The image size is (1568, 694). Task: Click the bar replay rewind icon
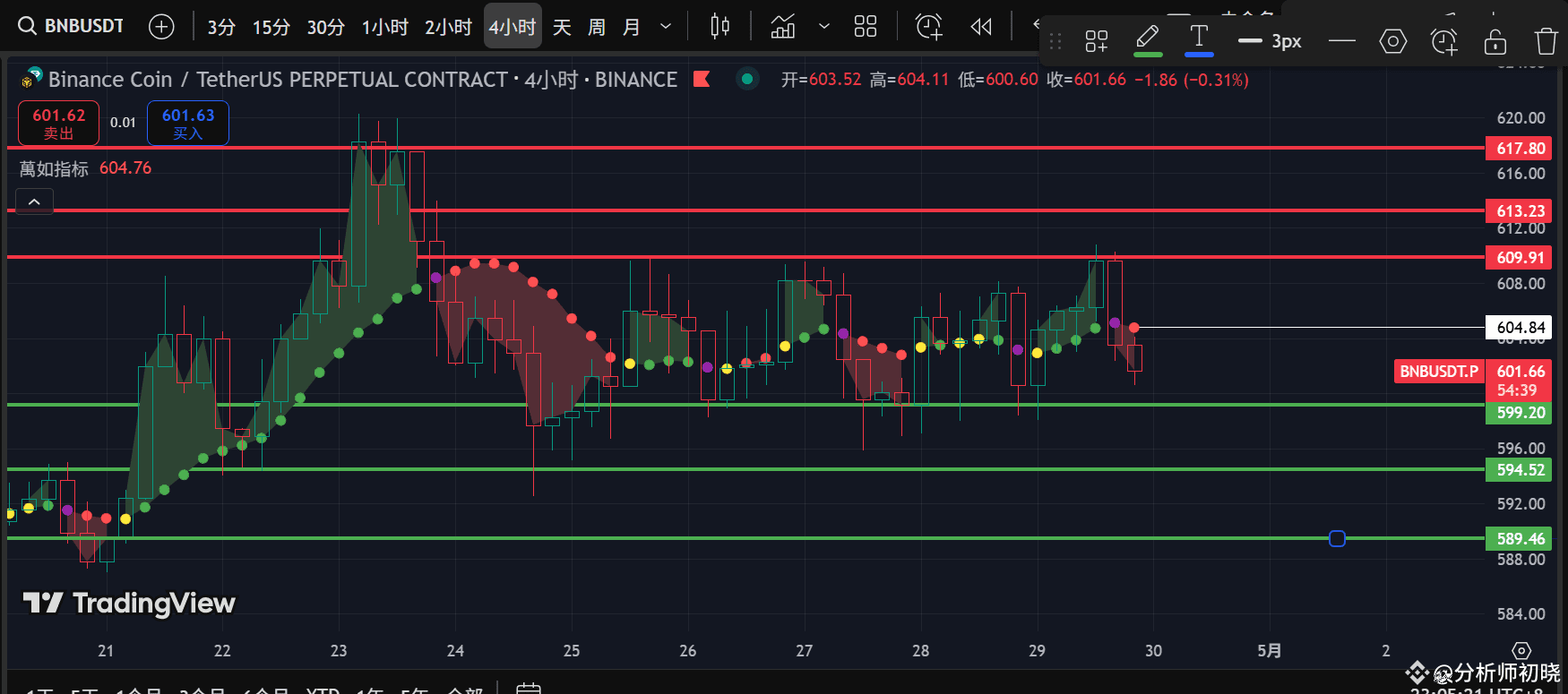[x=981, y=27]
